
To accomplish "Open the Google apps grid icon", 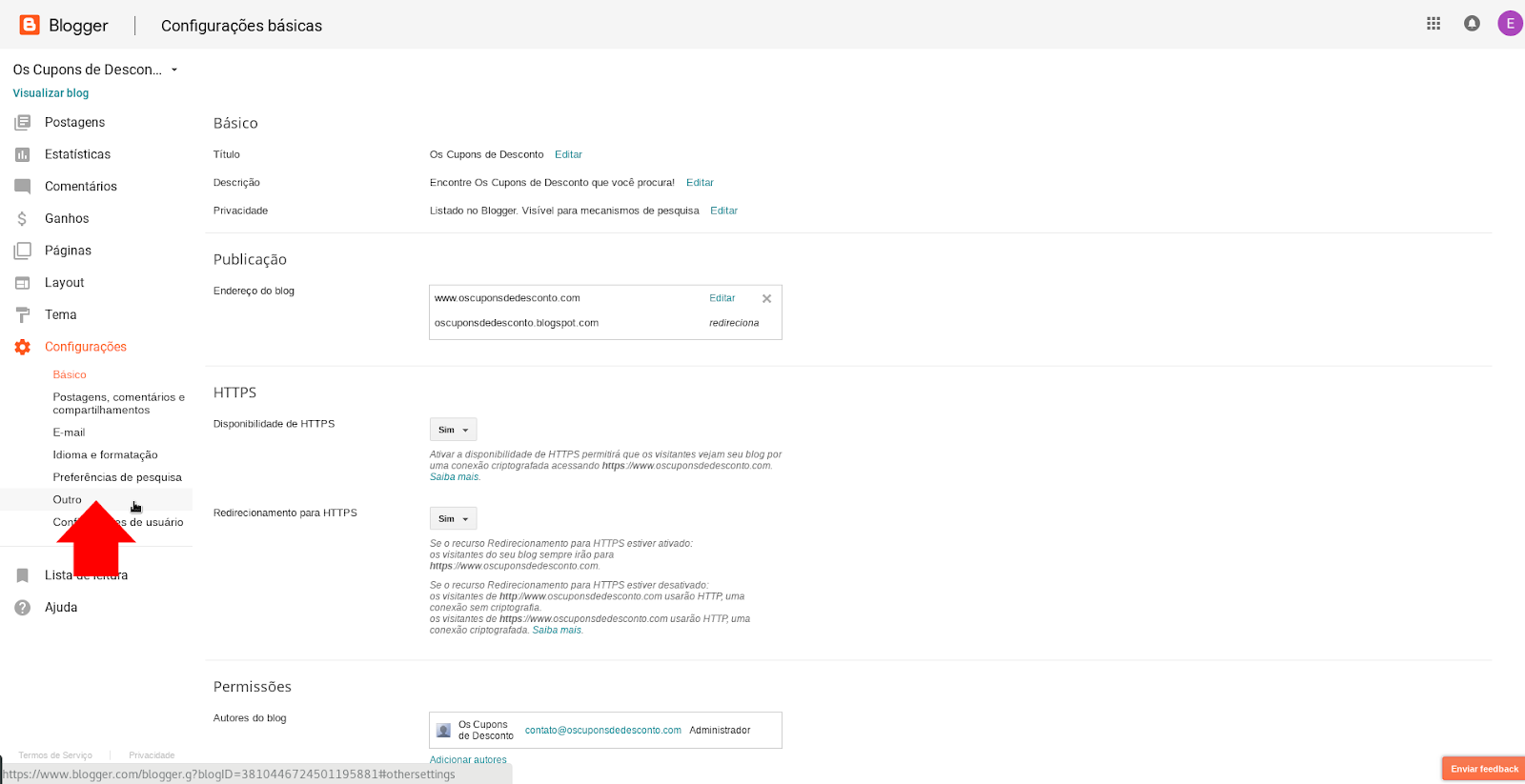I will 1433,24.
